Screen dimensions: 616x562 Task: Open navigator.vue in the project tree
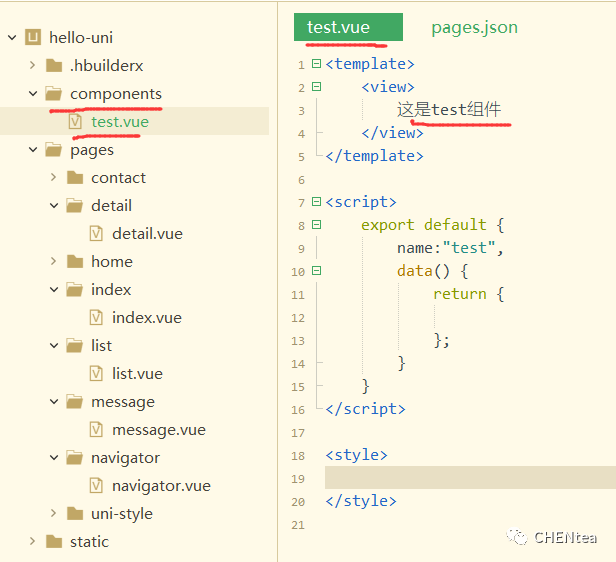161,486
